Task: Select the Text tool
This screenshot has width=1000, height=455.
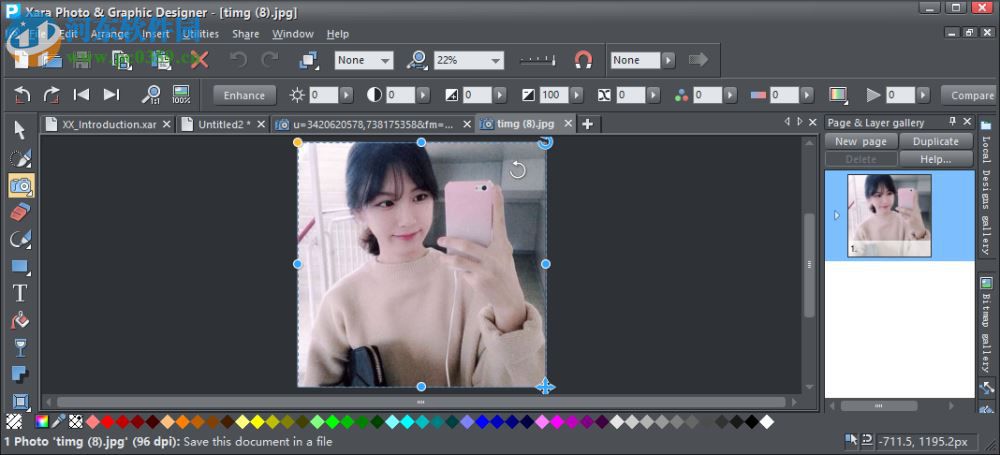Action: 20,293
